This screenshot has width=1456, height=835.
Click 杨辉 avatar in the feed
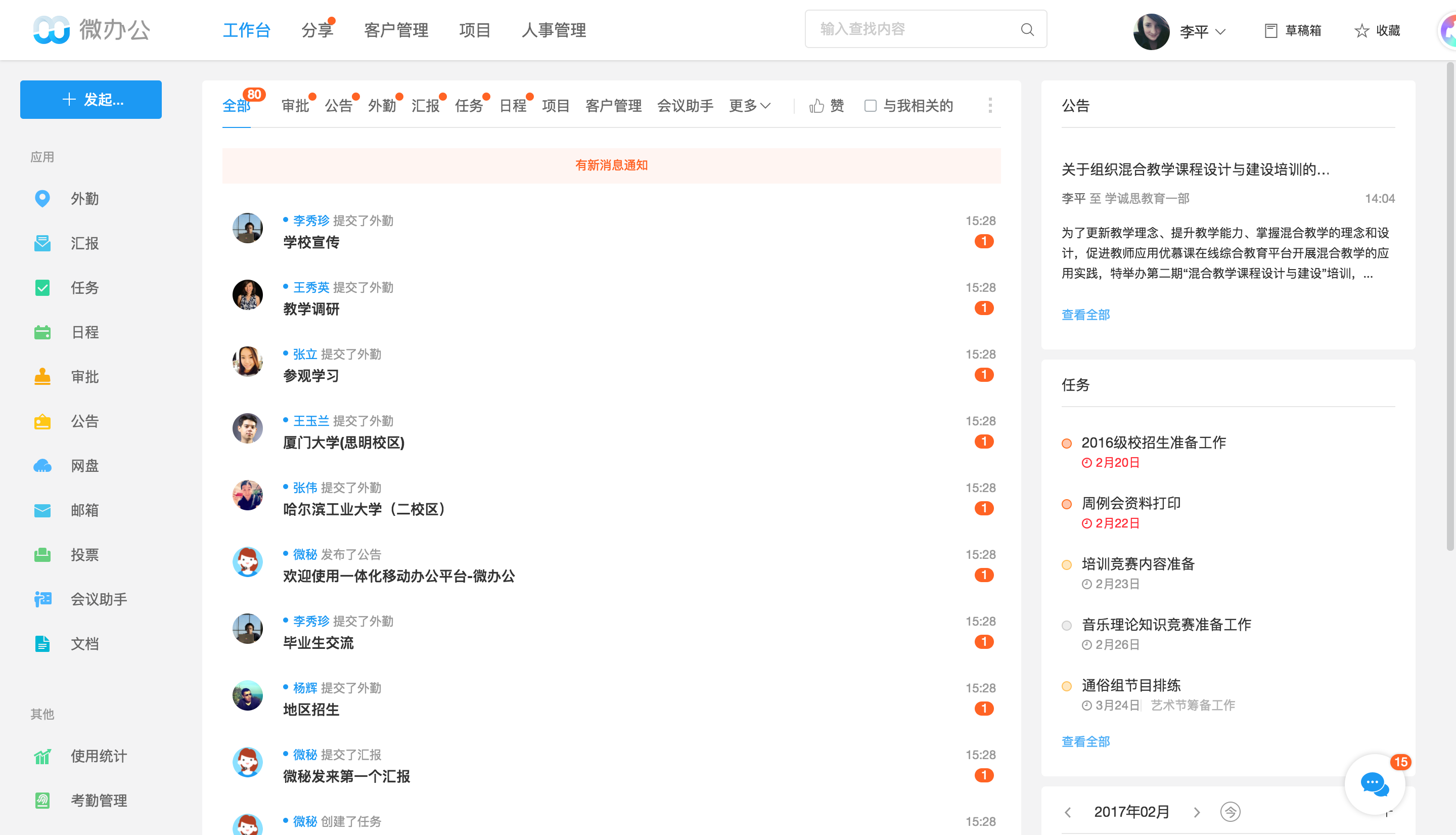point(248,695)
